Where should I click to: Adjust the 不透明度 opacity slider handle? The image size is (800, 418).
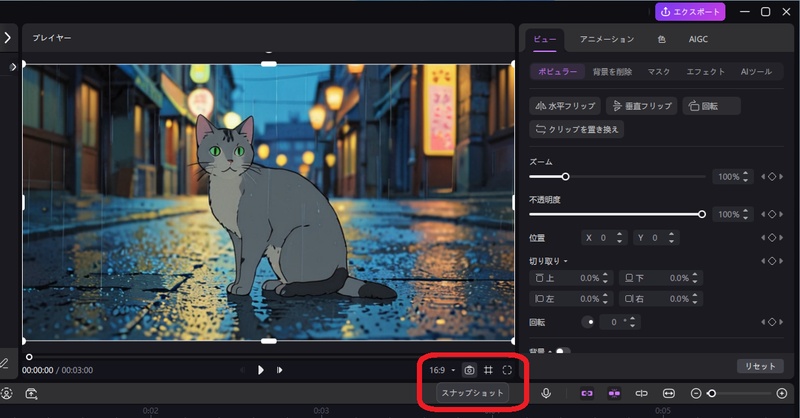pyautogui.click(x=702, y=214)
